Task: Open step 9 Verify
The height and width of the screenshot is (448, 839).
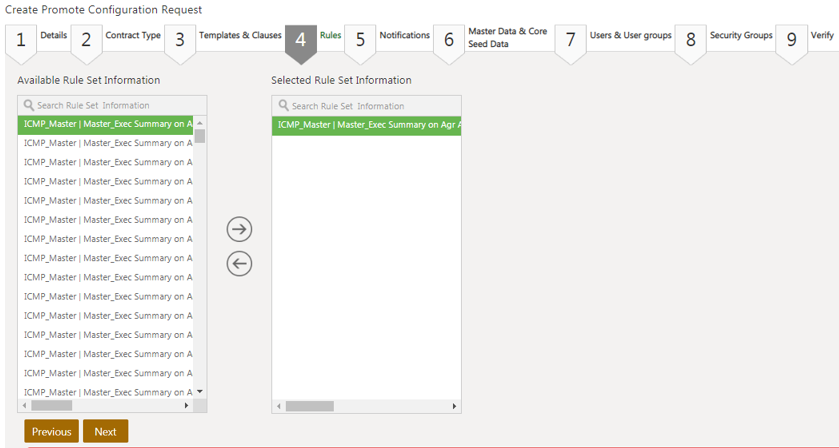Action: click(805, 38)
